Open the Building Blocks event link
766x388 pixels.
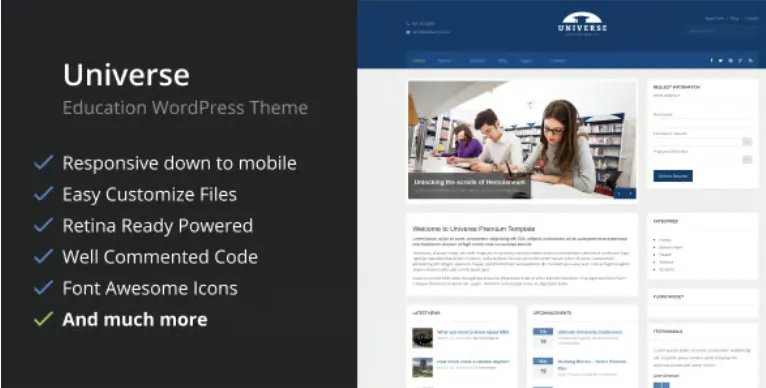click(592, 365)
